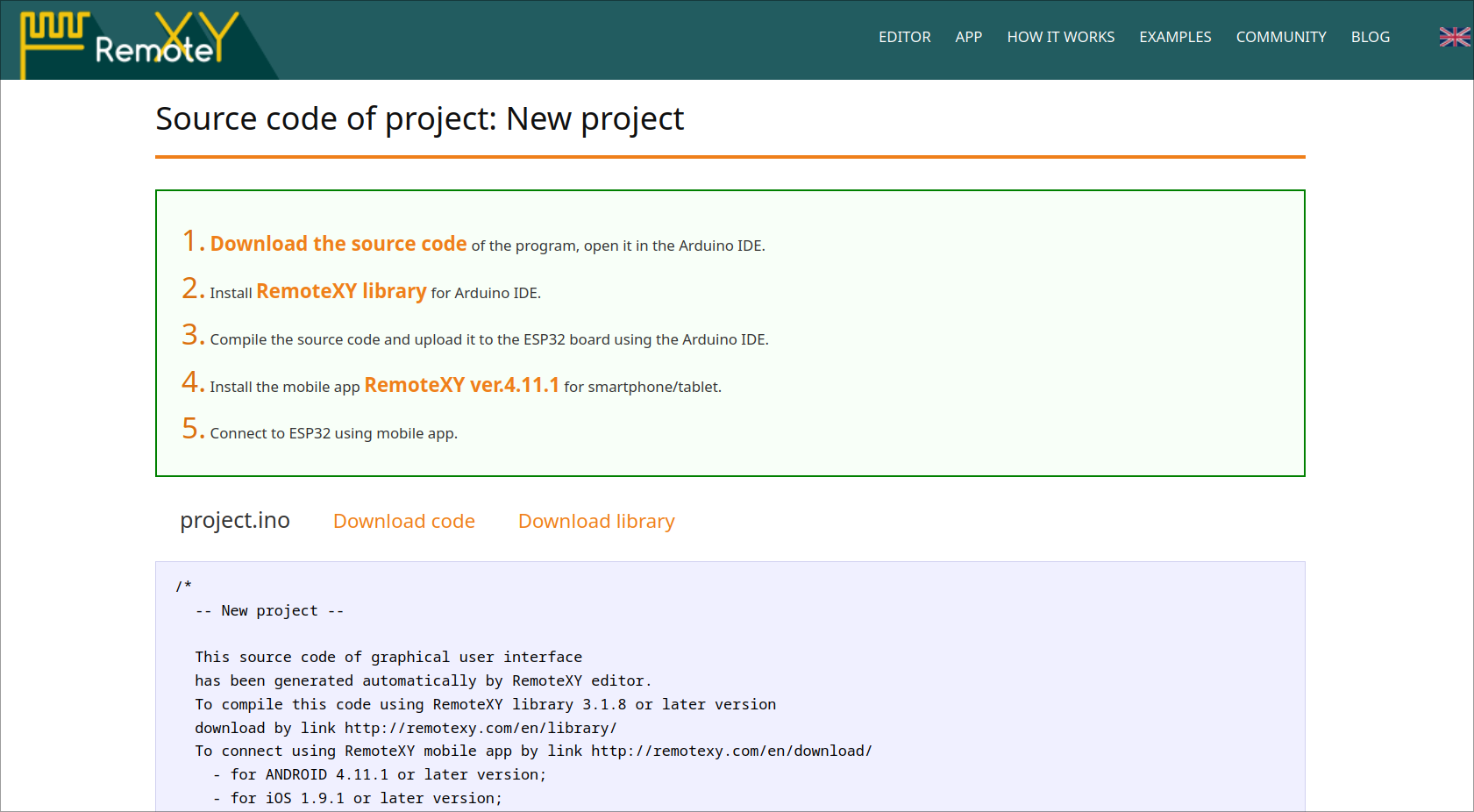Open the RemoteXY library link in step 2

tap(341, 291)
